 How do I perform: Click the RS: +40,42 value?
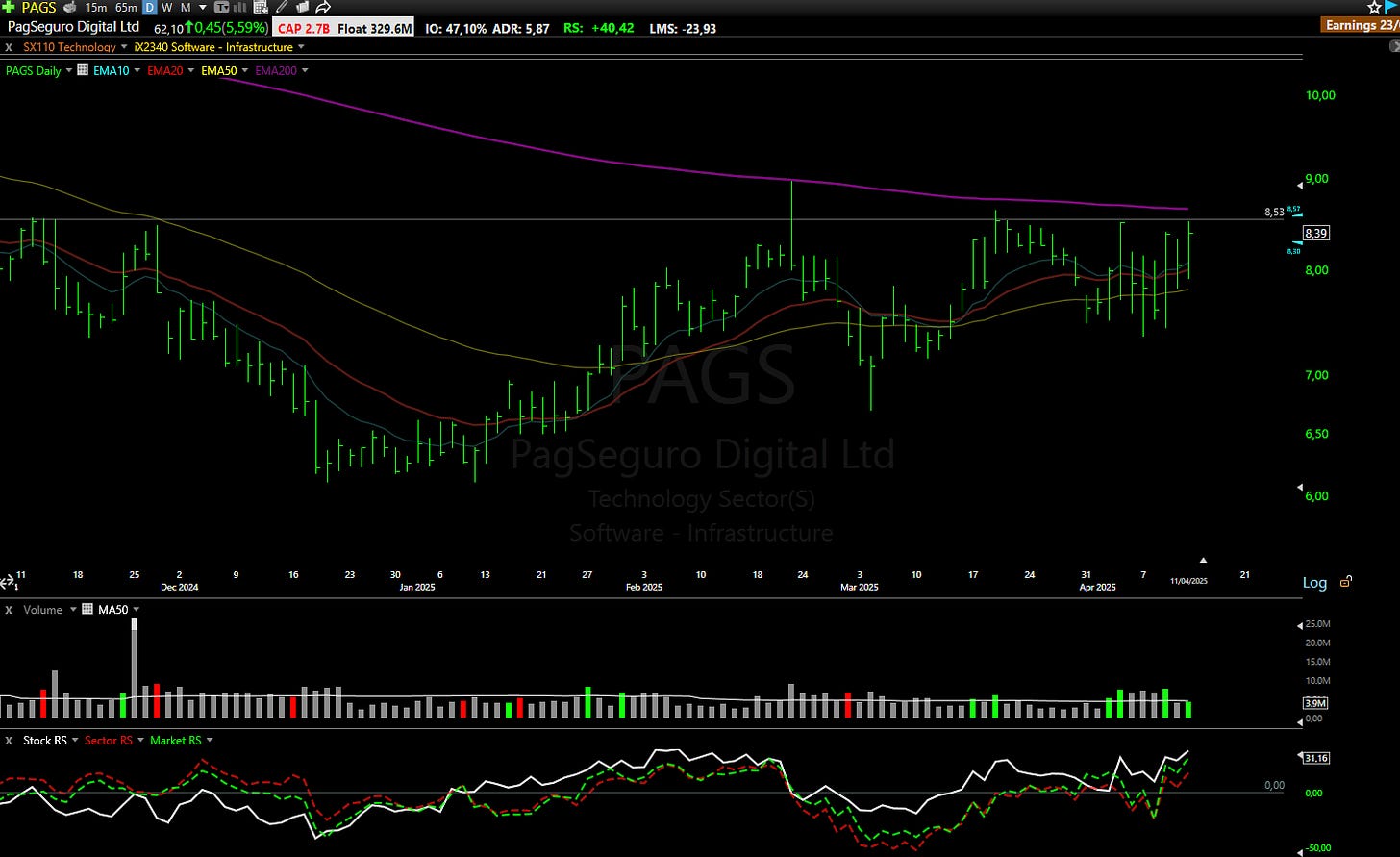click(598, 28)
